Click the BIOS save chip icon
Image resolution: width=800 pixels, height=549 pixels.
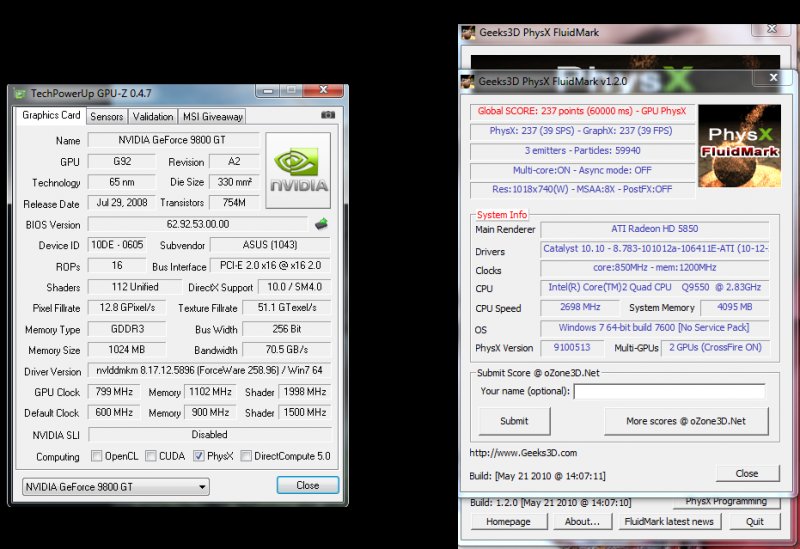coord(321,224)
